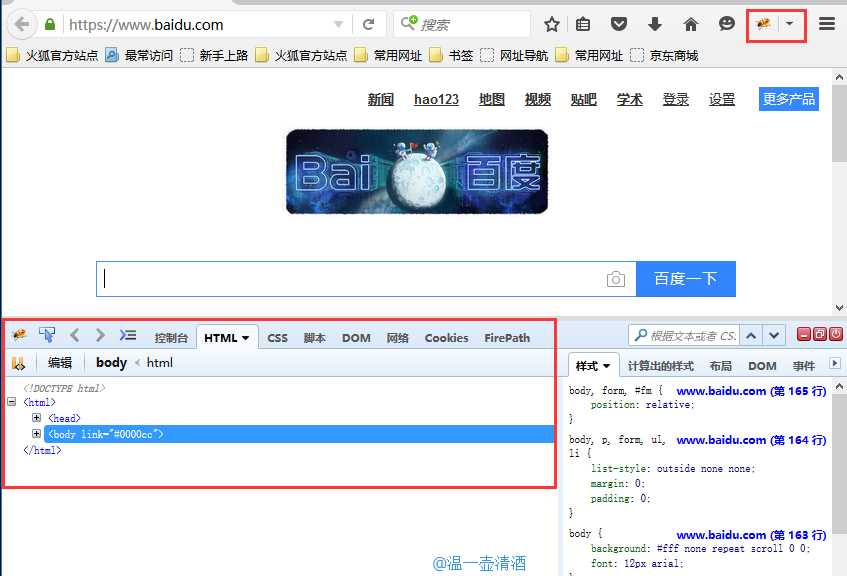The image size is (847, 576).
Task: Expand the <body> tree node
Action: pyautogui.click(x=36, y=433)
